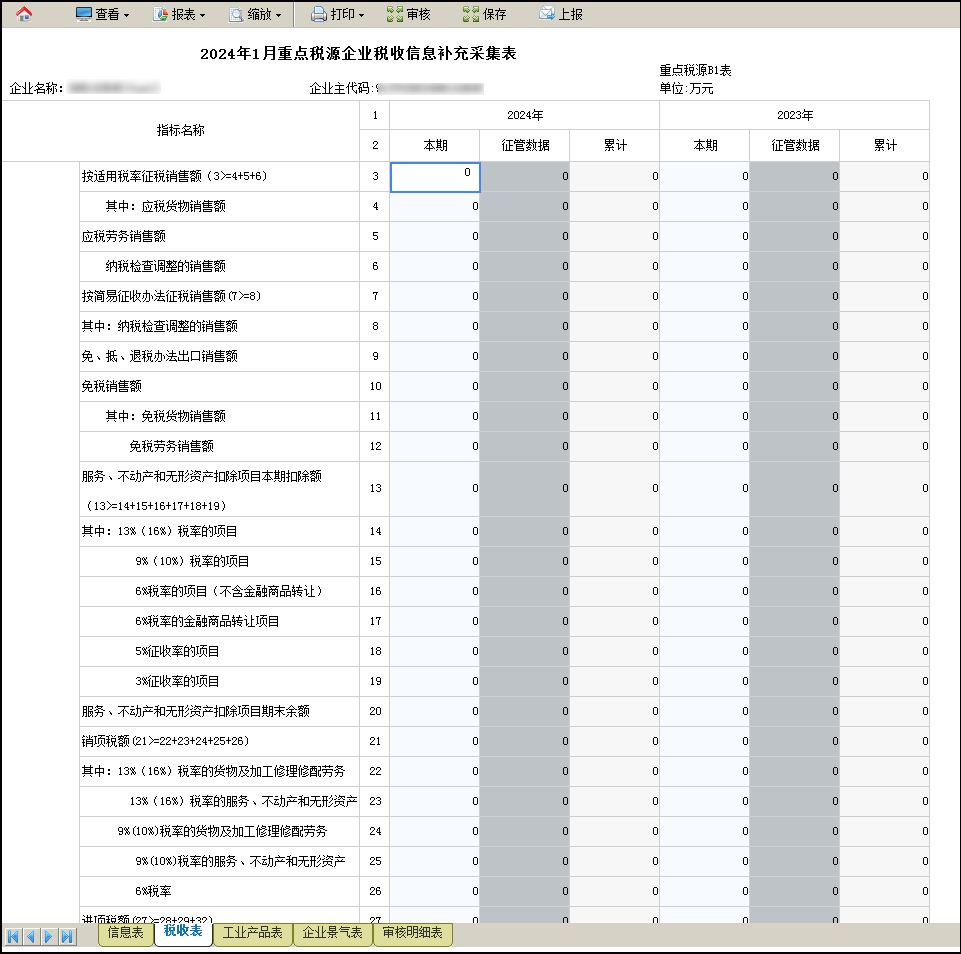Click the 征管数据 header under 2023年

(795, 146)
